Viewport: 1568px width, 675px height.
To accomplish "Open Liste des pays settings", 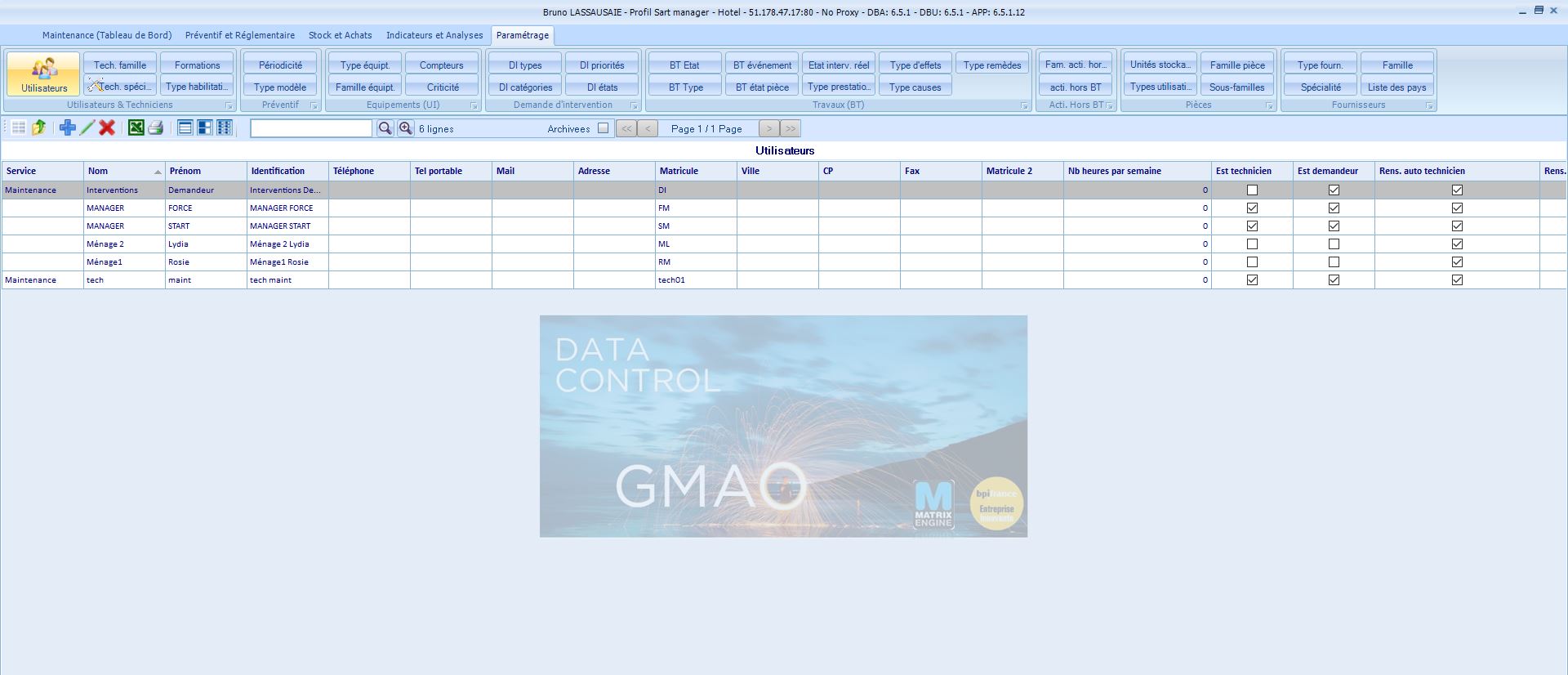I will (1396, 87).
